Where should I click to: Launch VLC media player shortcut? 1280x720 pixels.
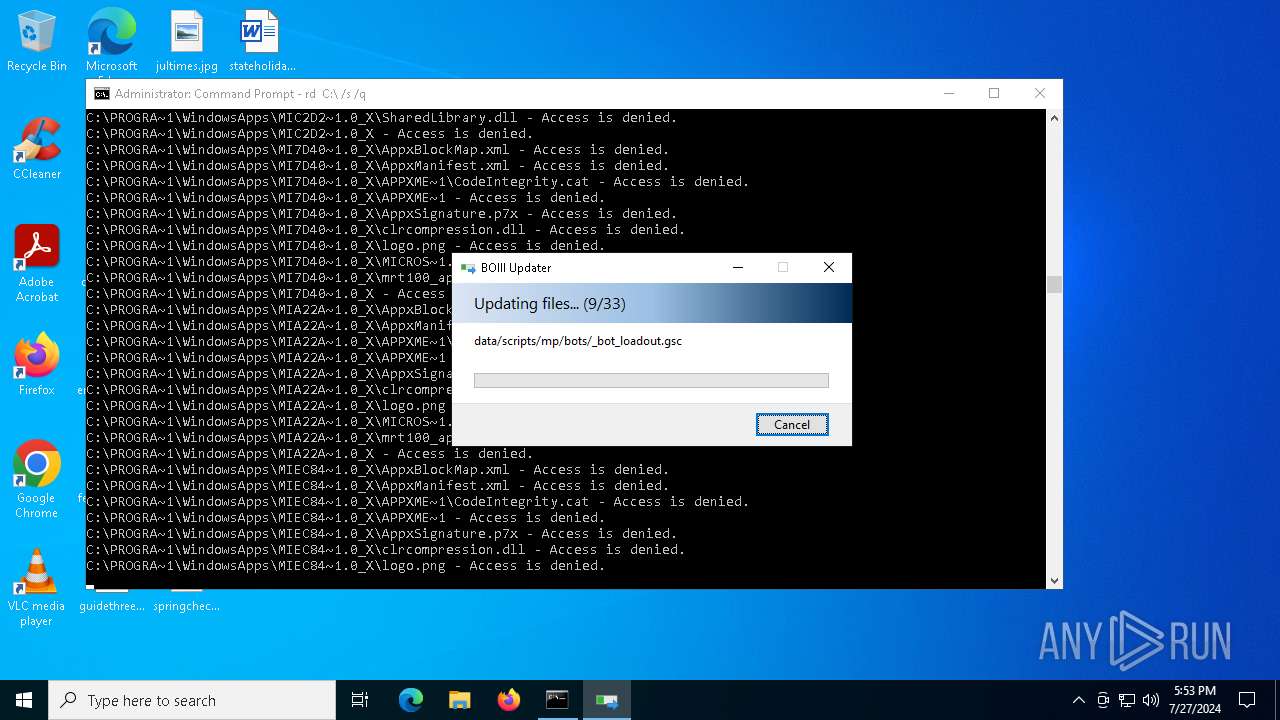point(37,588)
